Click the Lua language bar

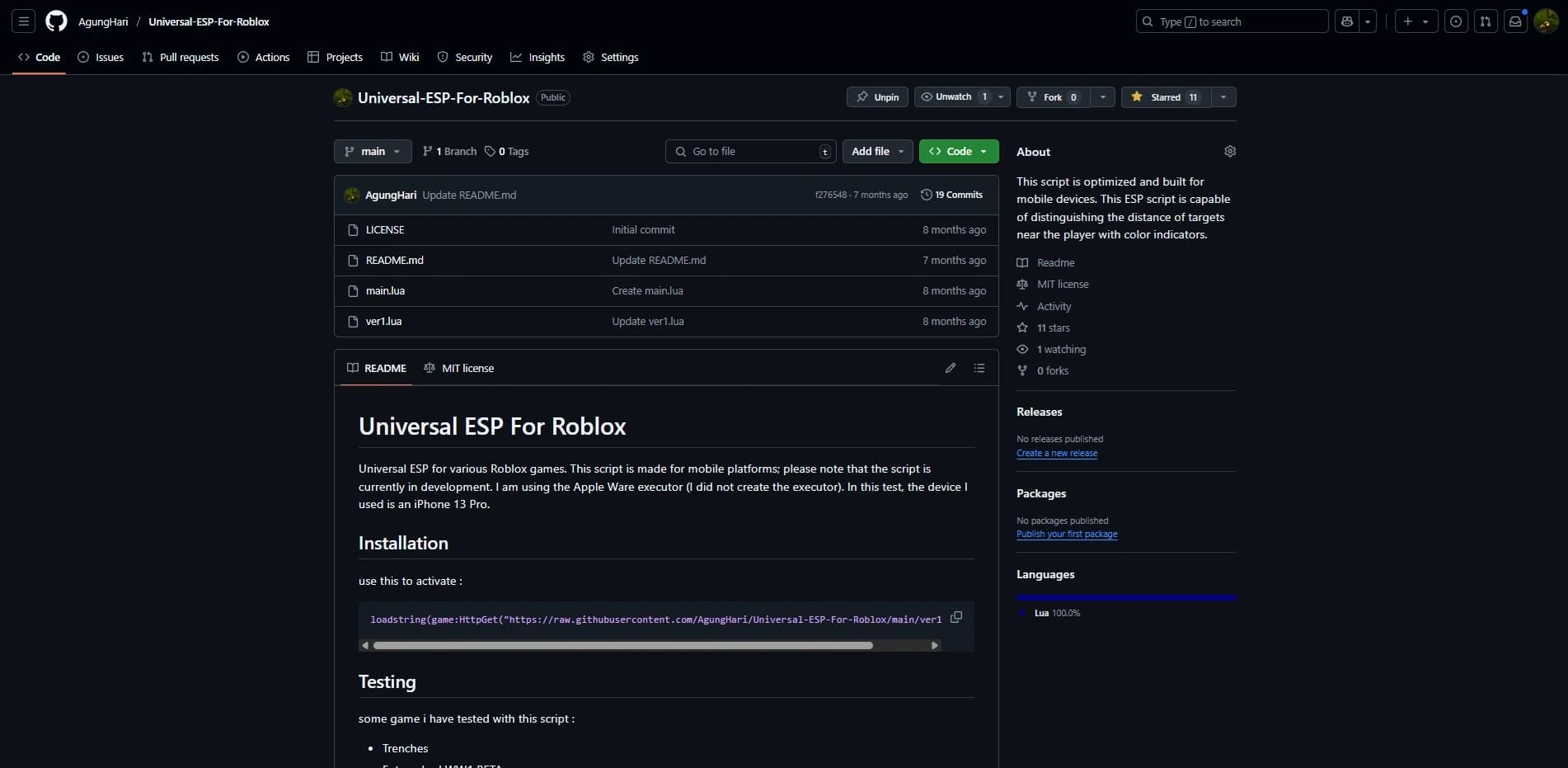tap(1126, 597)
